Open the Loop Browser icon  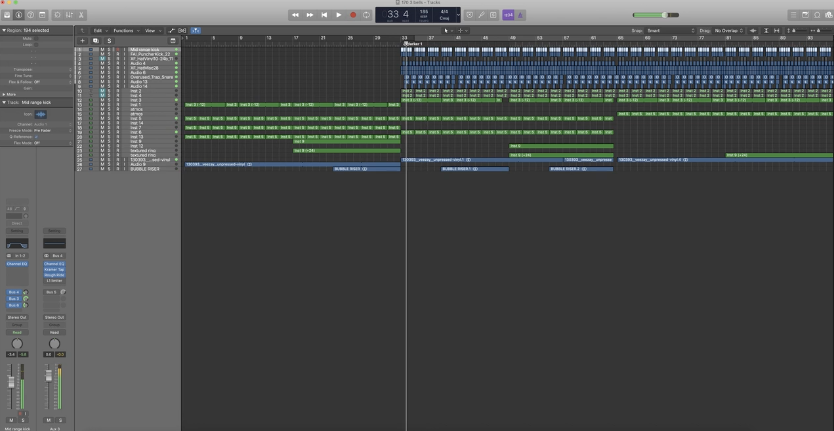(817, 15)
